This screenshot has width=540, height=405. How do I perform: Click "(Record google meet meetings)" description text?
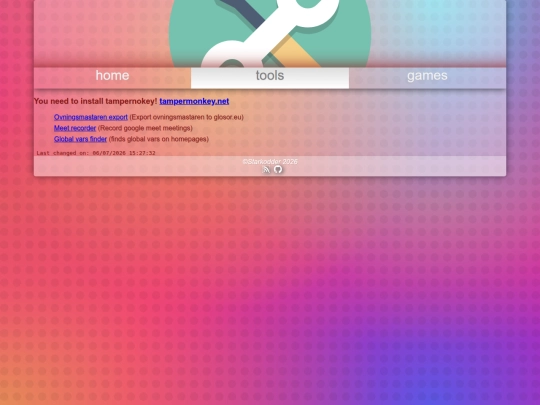[145, 128]
